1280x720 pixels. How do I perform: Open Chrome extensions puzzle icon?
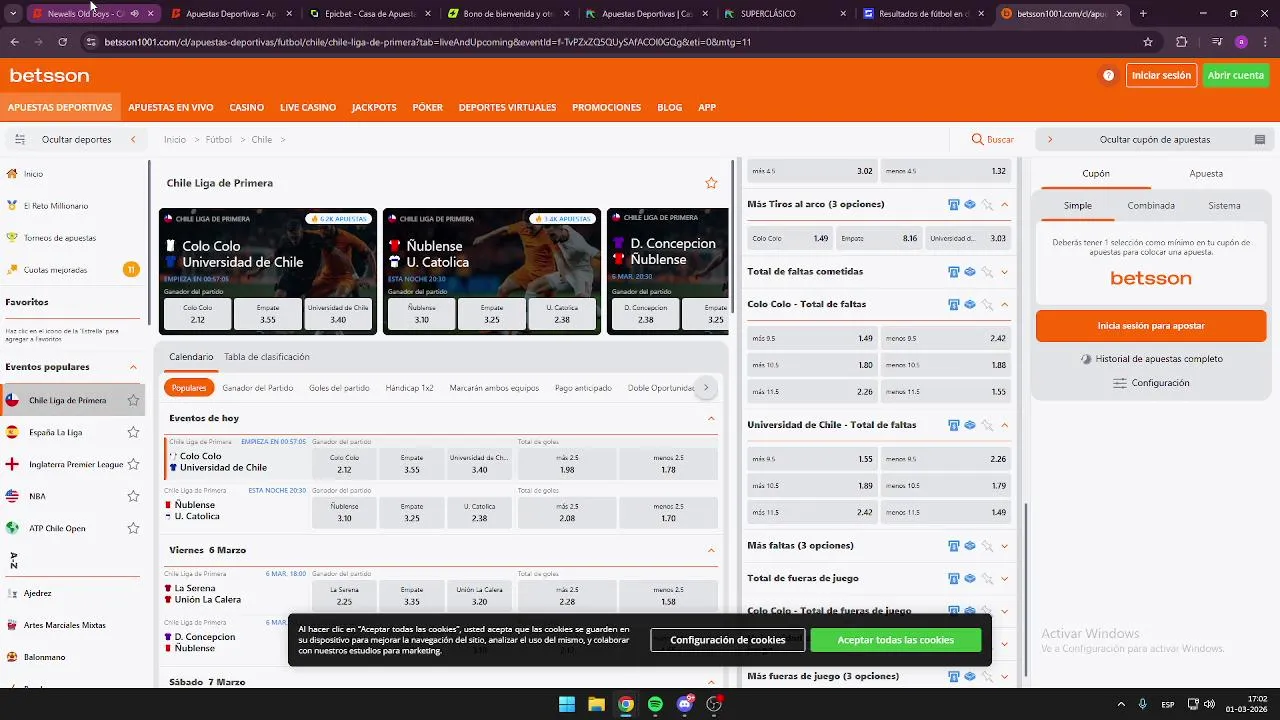(x=1181, y=42)
